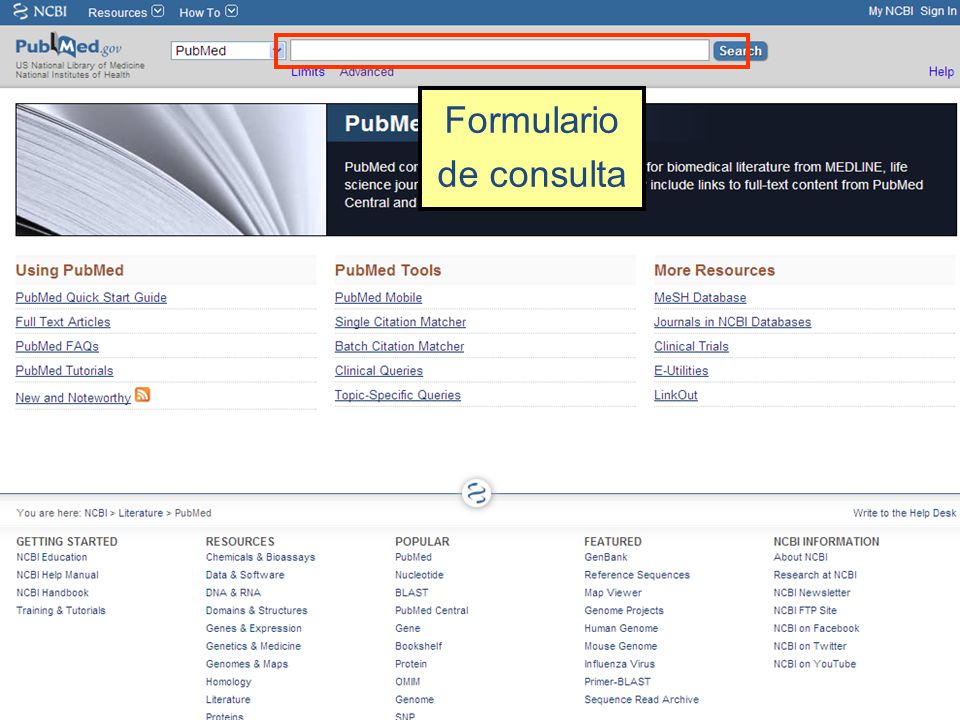Click NCBI in the breadcrumb trail
Image resolution: width=960 pixels, height=720 pixels.
tap(96, 513)
